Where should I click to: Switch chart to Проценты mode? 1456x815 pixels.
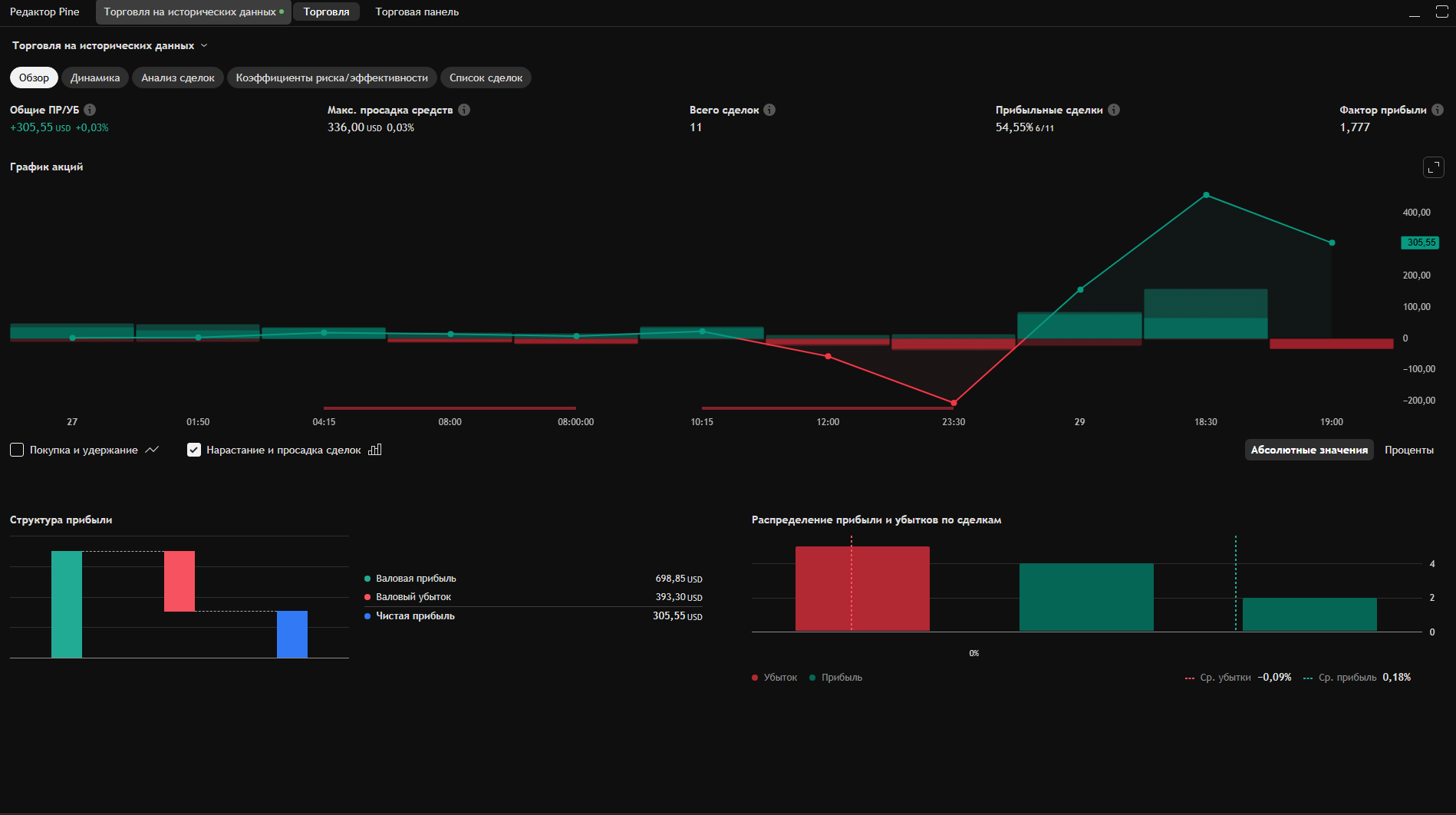coord(1408,450)
